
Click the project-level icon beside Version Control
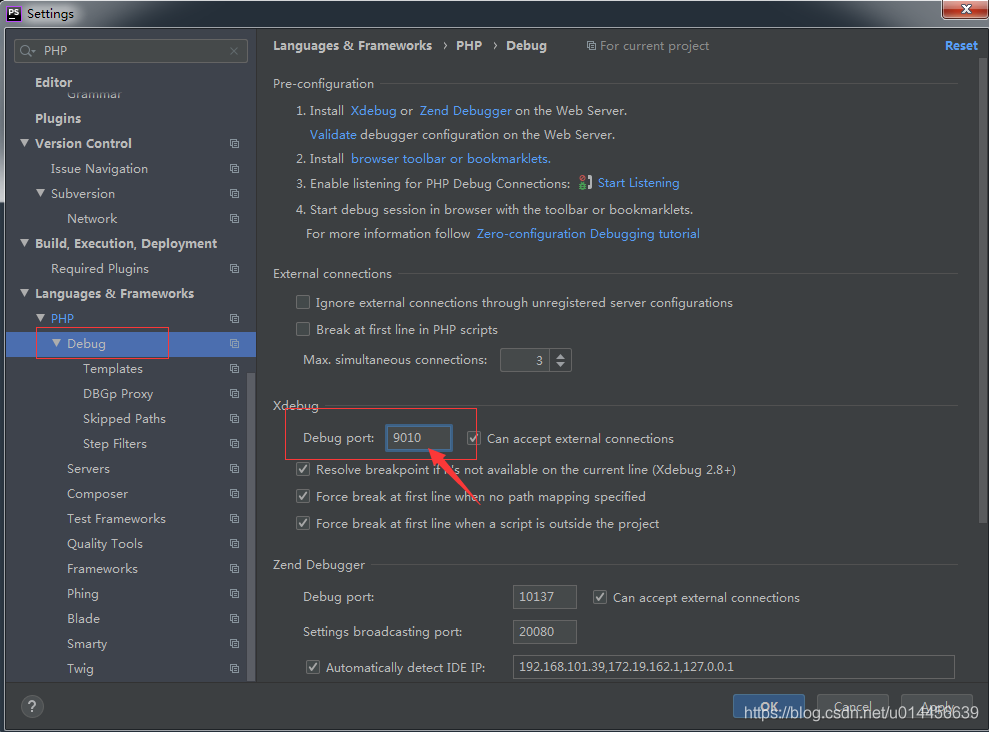234,144
